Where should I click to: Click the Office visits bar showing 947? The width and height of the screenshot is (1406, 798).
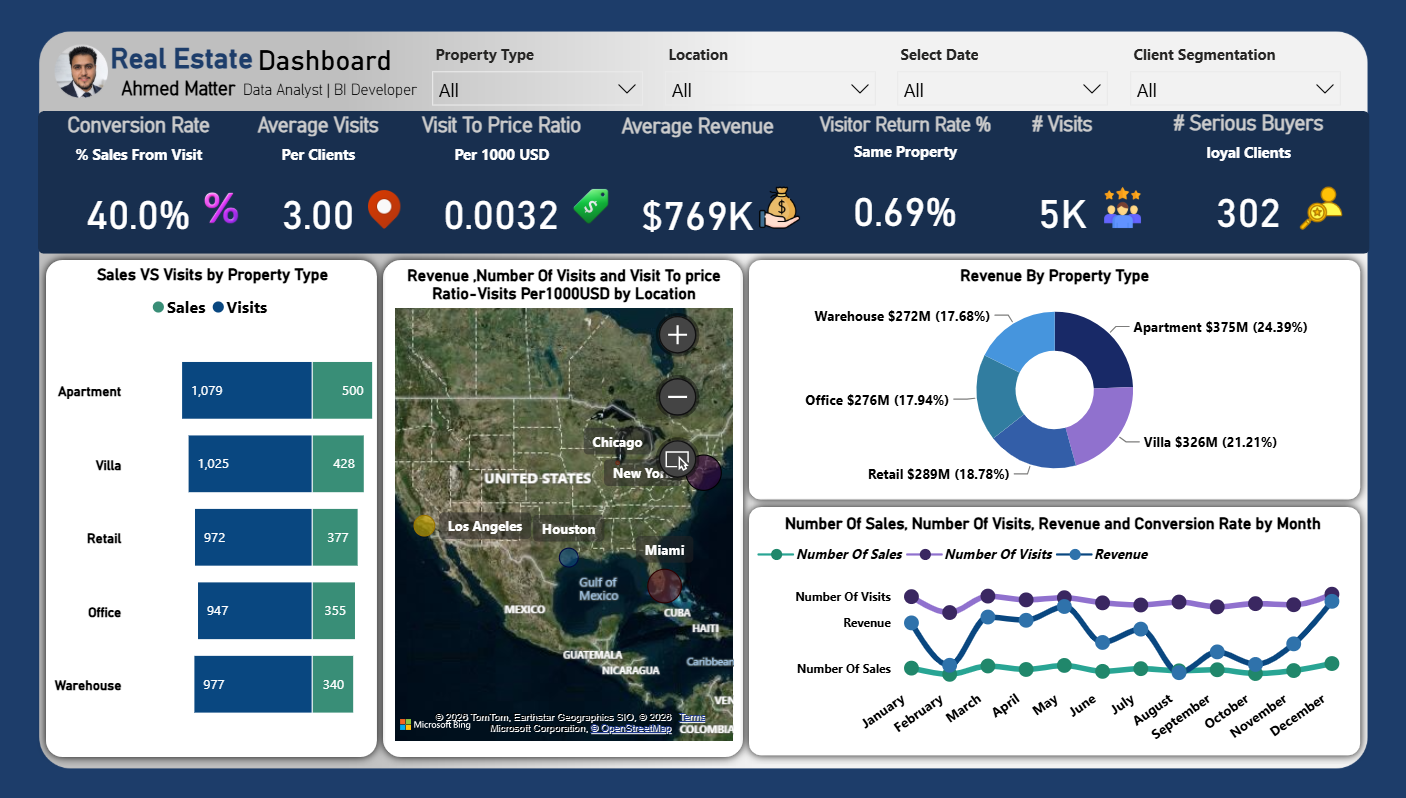click(x=255, y=610)
